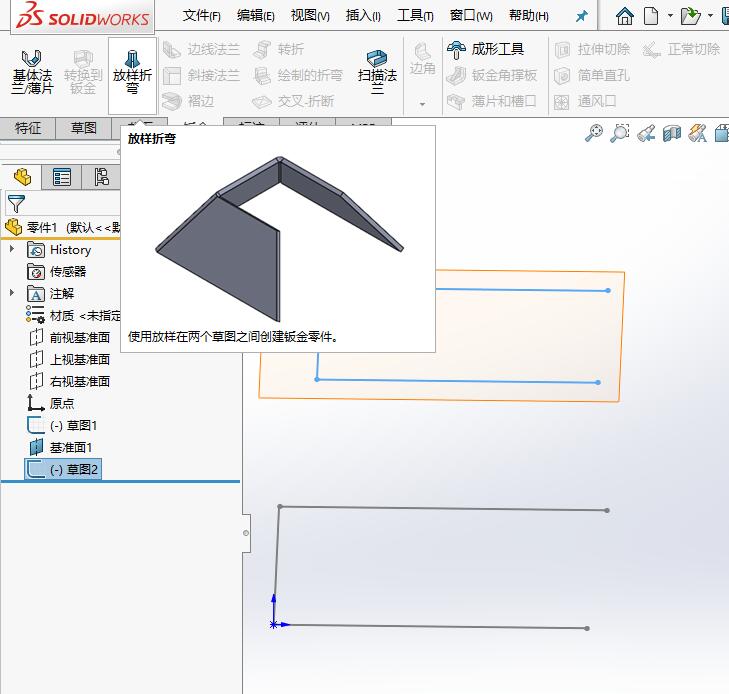
Task: Switch to the 特征 (Features) tab
Action: (x=28, y=128)
